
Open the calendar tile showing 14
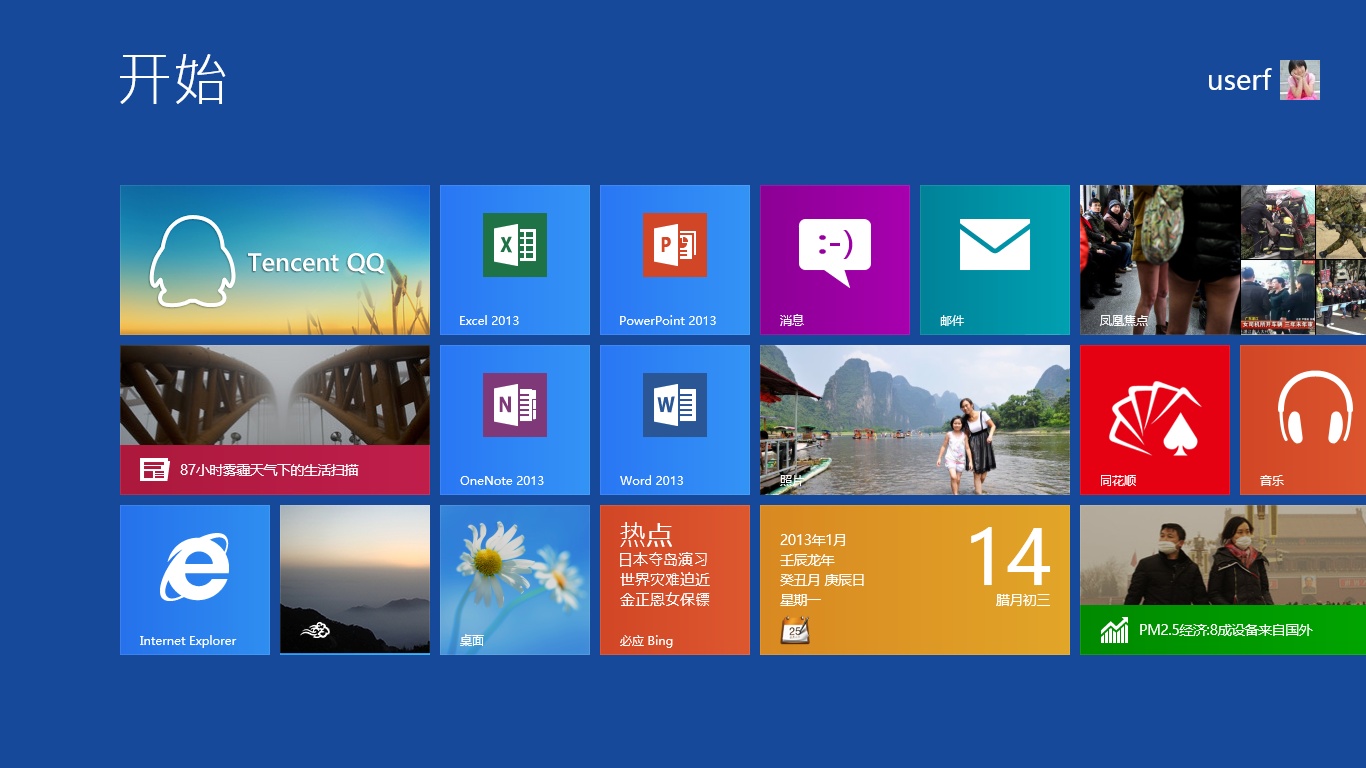click(x=915, y=580)
